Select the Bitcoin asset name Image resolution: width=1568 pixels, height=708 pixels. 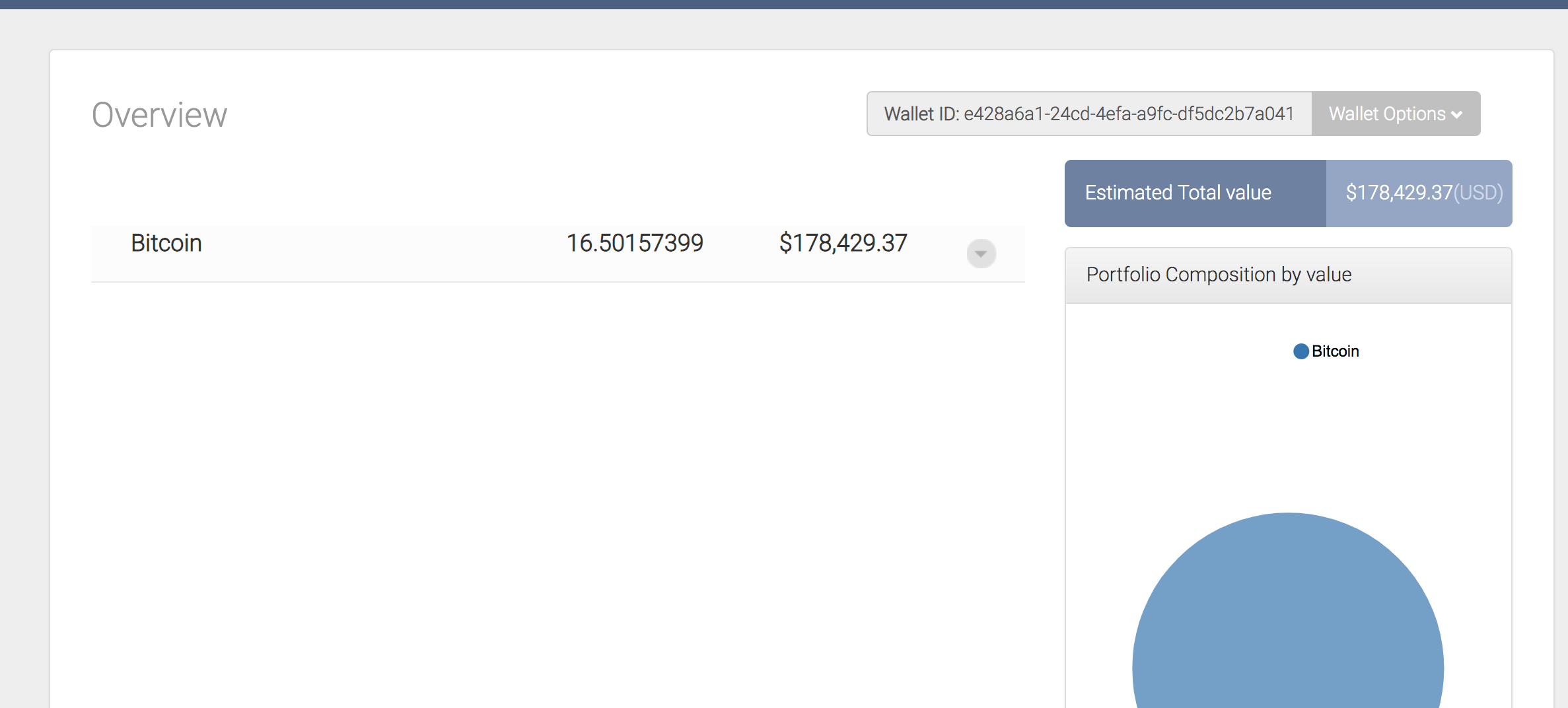pos(166,243)
